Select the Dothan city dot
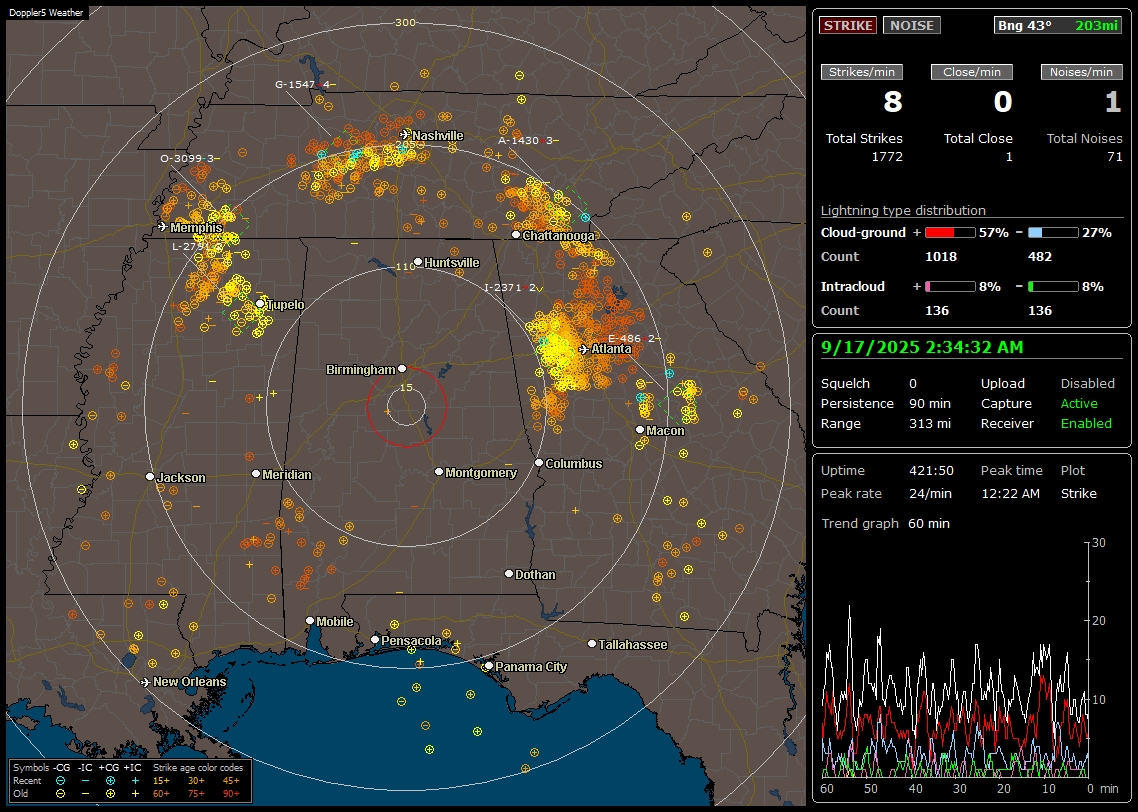This screenshot has width=1138, height=812. (509, 573)
